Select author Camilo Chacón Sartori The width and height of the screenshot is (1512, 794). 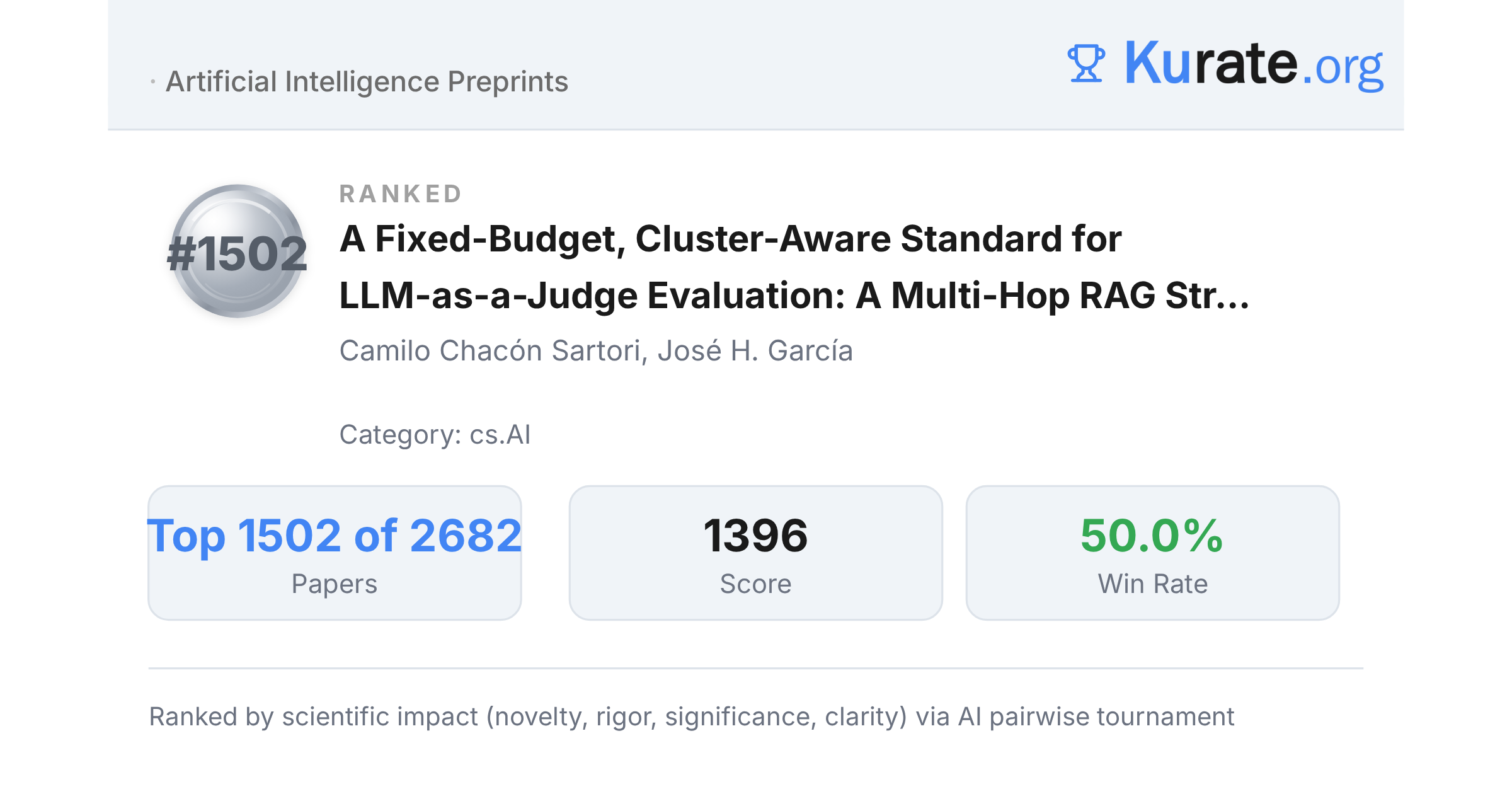click(x=490, y=350)
